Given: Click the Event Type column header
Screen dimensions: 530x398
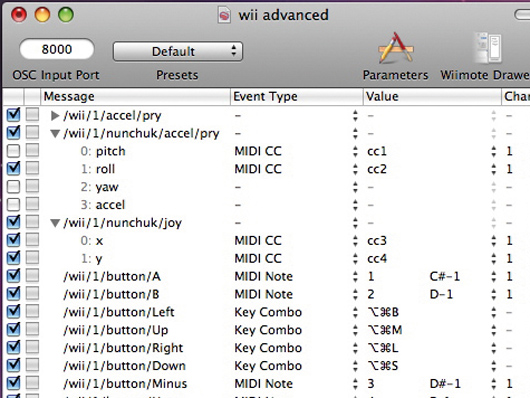Looking at the screenshot, I should [x=296, y=97].
